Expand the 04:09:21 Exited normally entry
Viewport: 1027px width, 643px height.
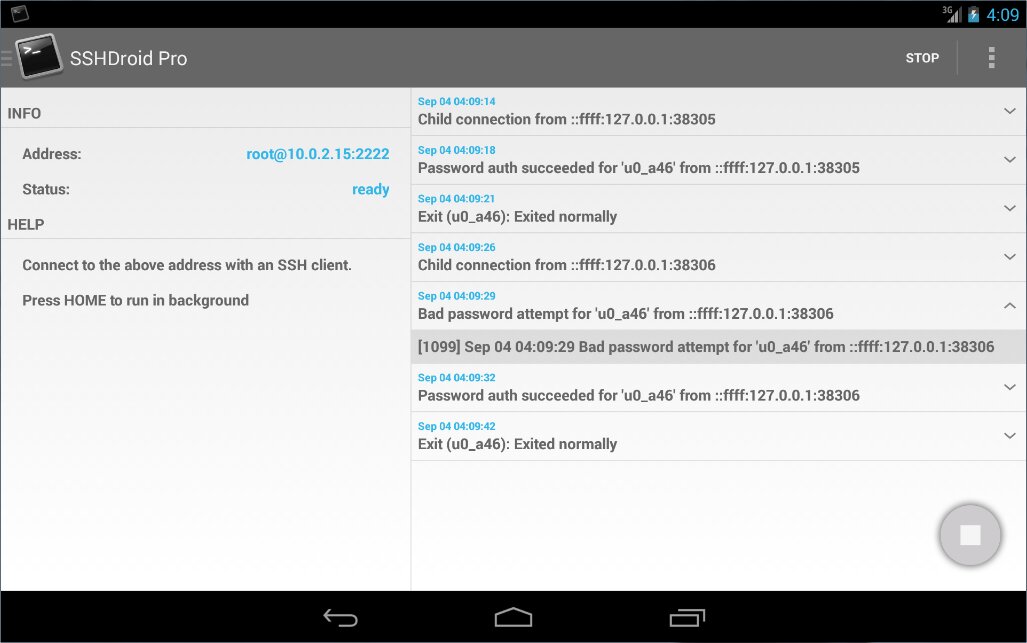point(1010,208)
